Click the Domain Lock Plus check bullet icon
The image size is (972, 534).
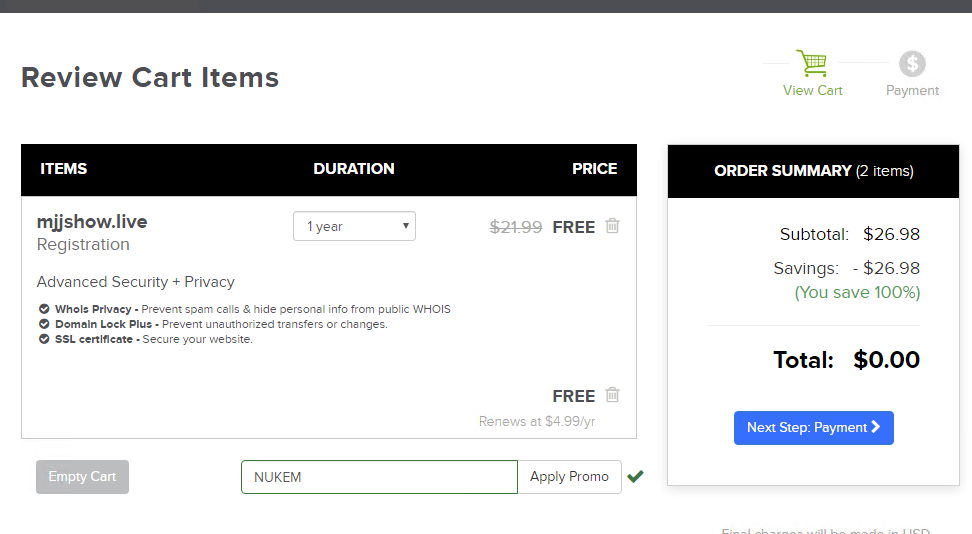(44, 324)
